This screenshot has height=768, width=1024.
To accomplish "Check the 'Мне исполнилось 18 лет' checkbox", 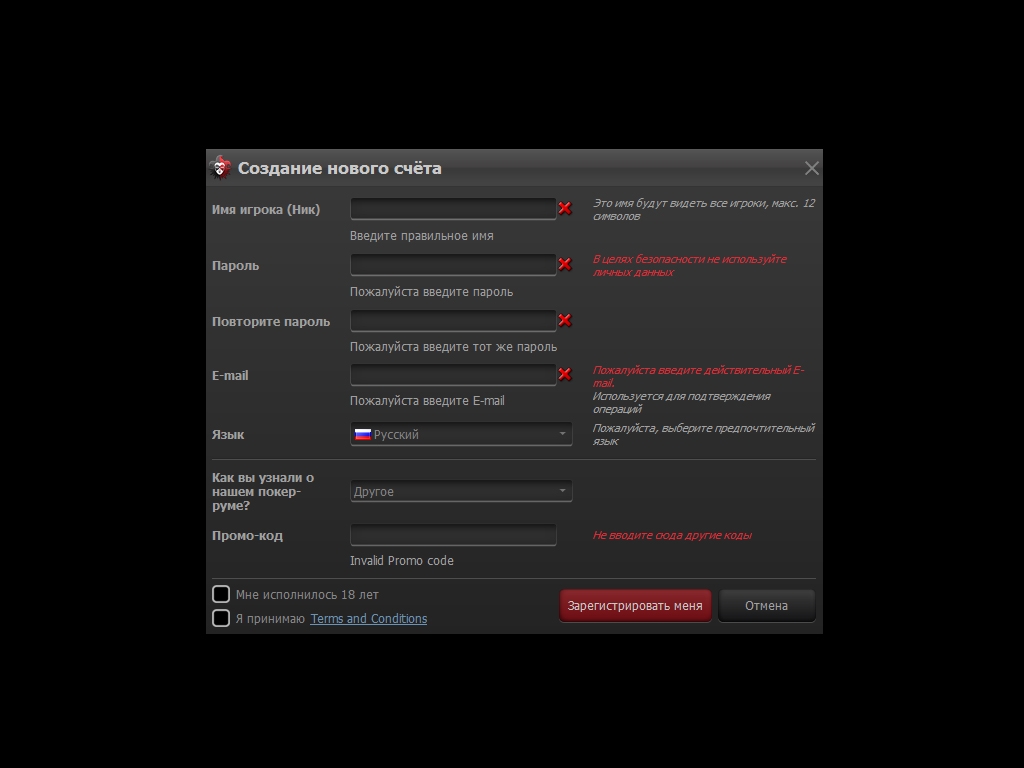I will click(x=221, y=594).
